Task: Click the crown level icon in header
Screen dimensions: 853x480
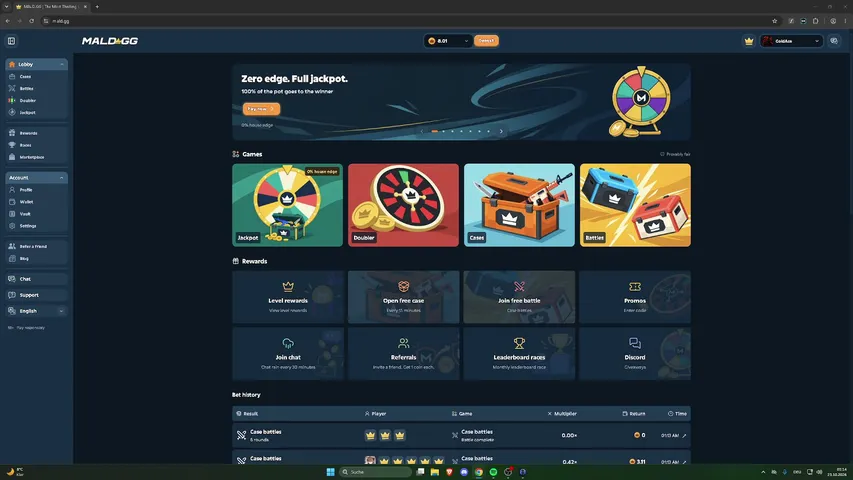Action: click(749, 41)
